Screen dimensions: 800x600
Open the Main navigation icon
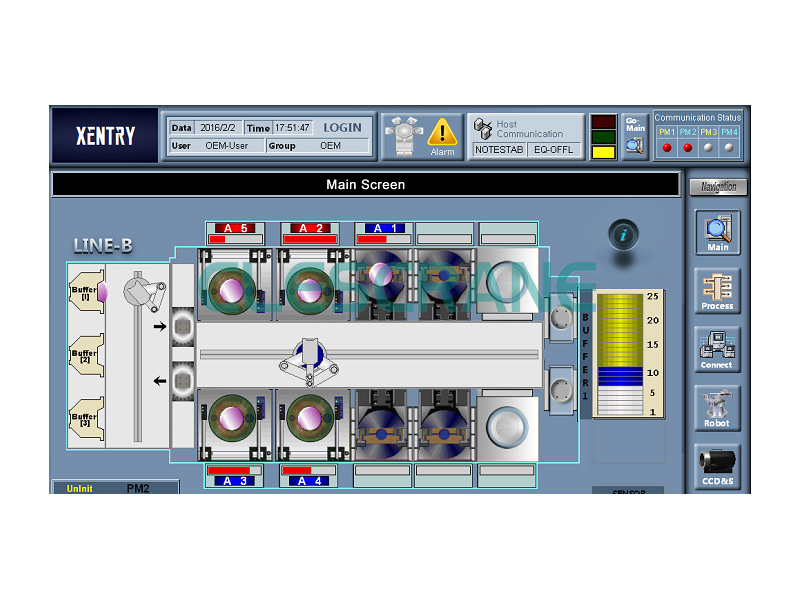tap(717, 232)
